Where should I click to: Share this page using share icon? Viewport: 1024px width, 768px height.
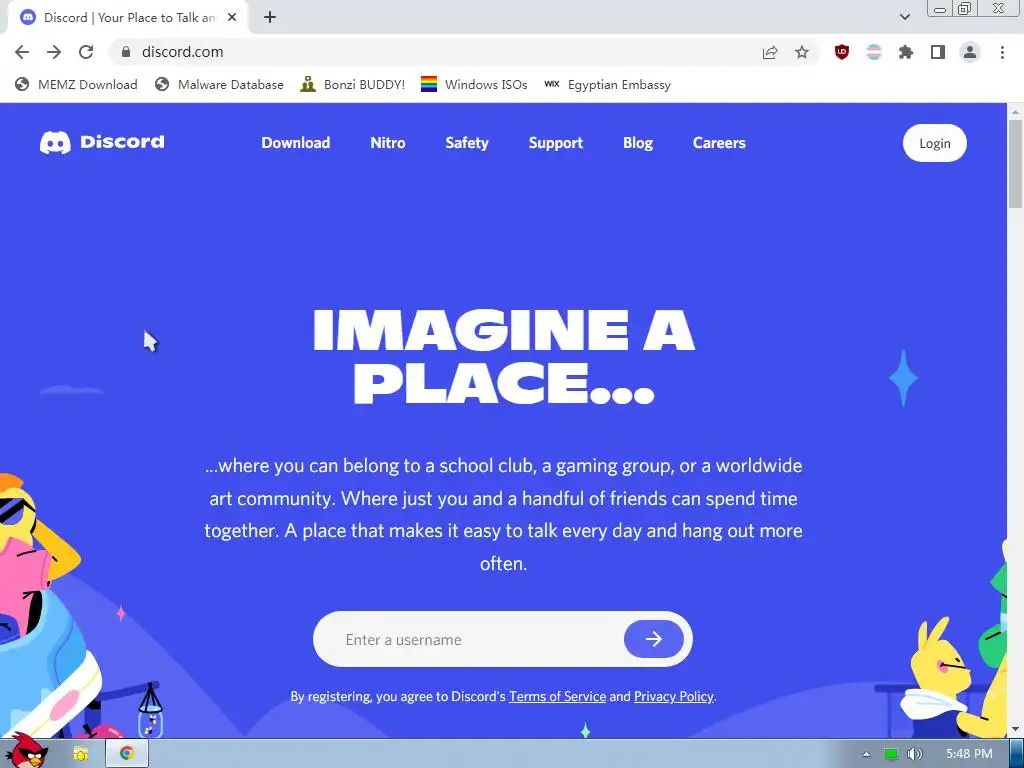tap(770, 52)
